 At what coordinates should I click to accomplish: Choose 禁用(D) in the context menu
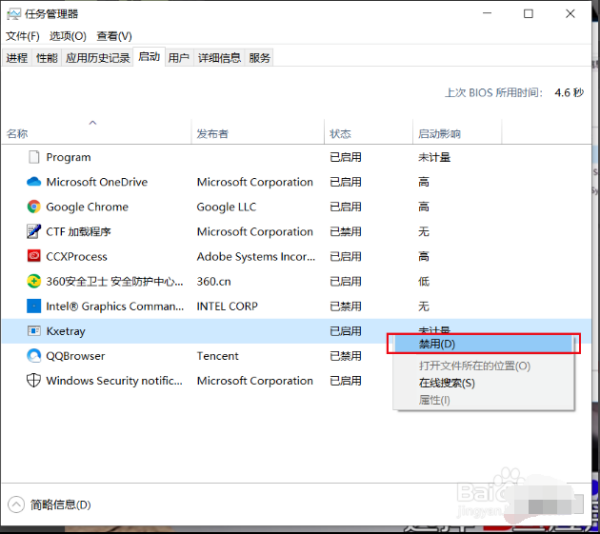[x=484, y=344]
